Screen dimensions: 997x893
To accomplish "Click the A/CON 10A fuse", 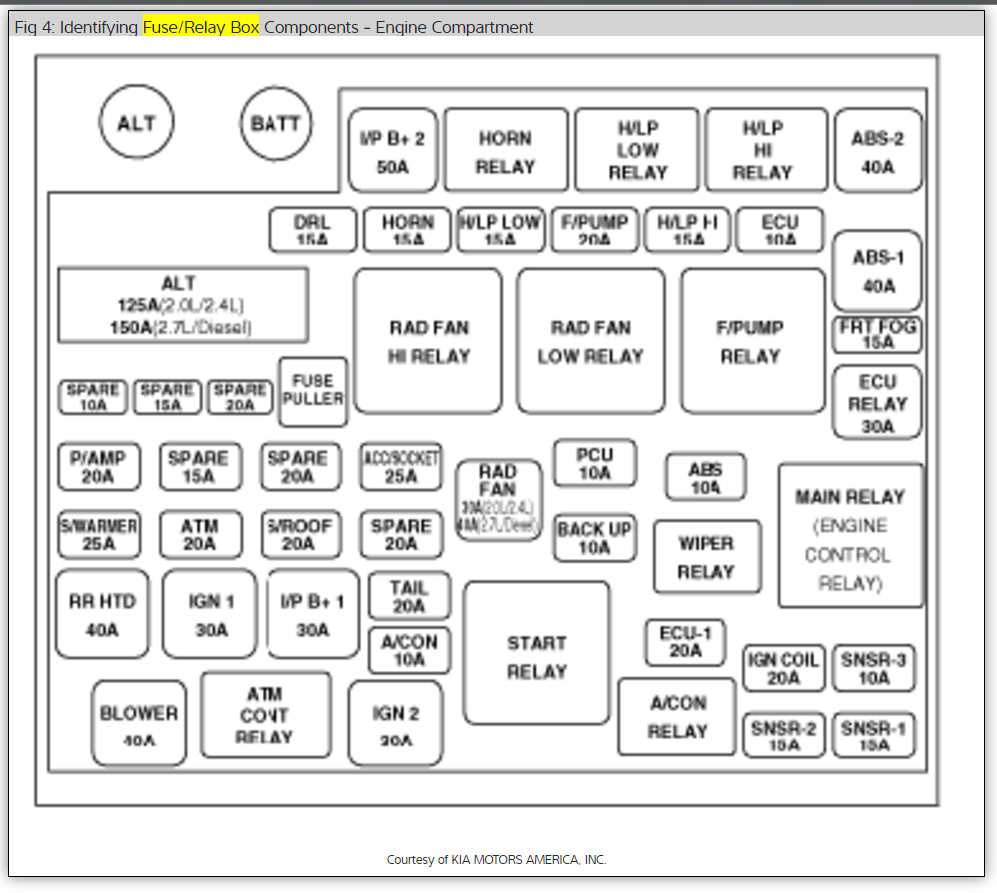I will 409,650.
